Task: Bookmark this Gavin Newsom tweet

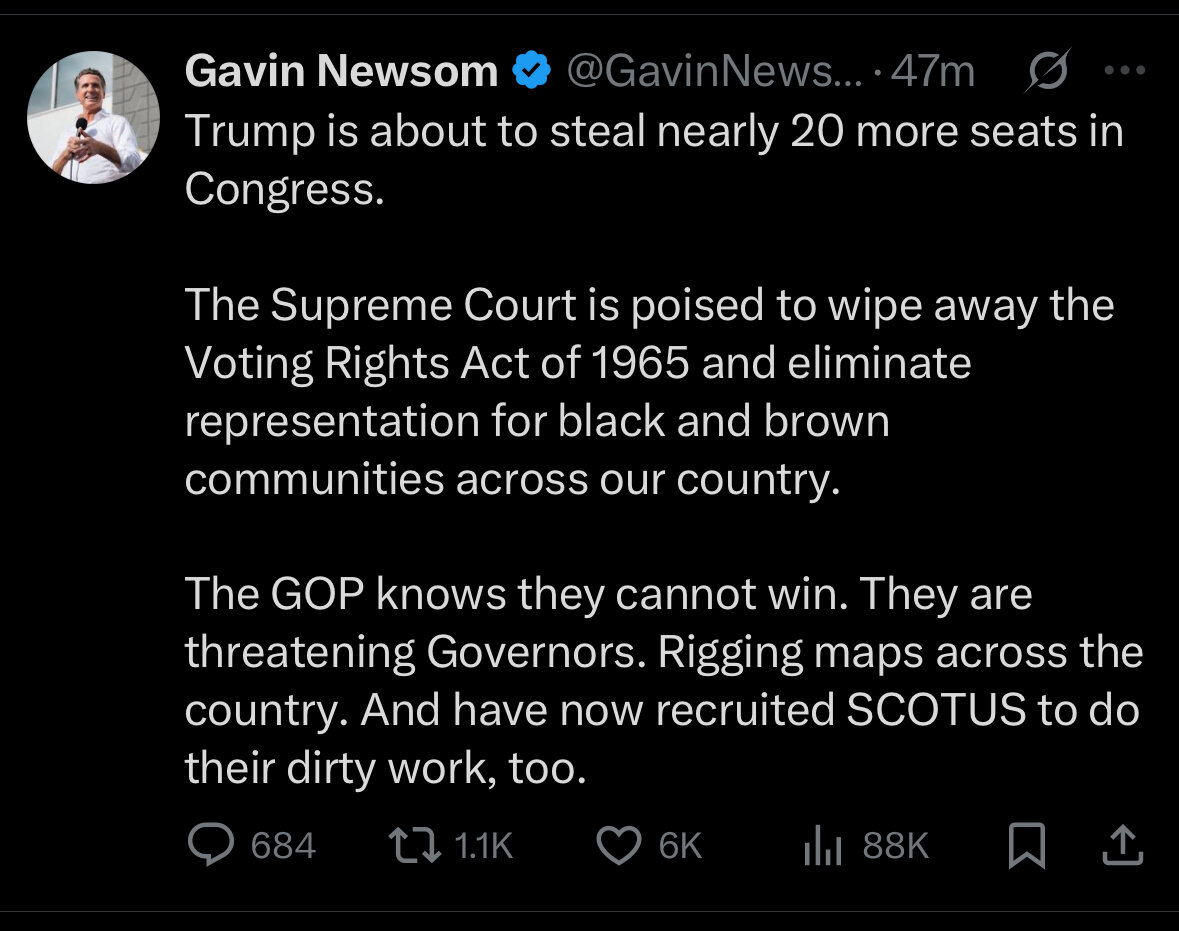Action: click(x=1027, y=847)
